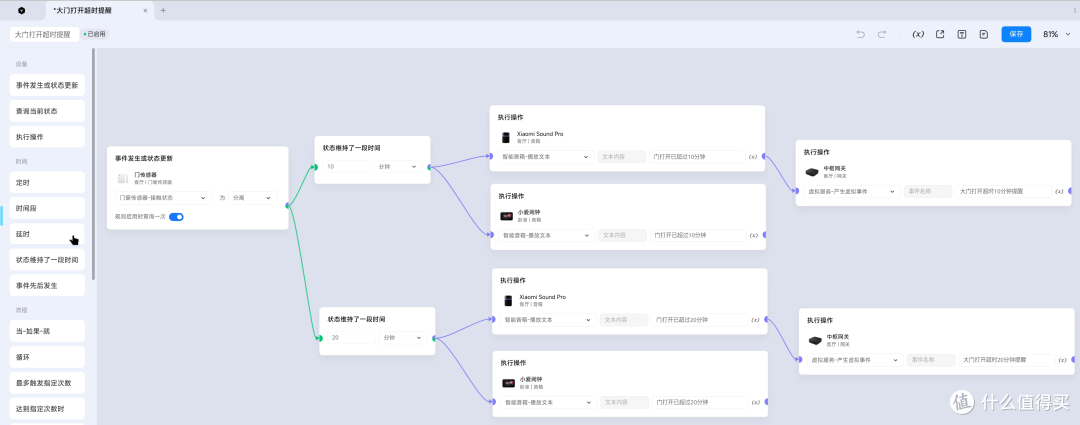Add 事件先后发生 node from sidebar
The width and height of the screenshot is (1080, 425).
[47, 285]
